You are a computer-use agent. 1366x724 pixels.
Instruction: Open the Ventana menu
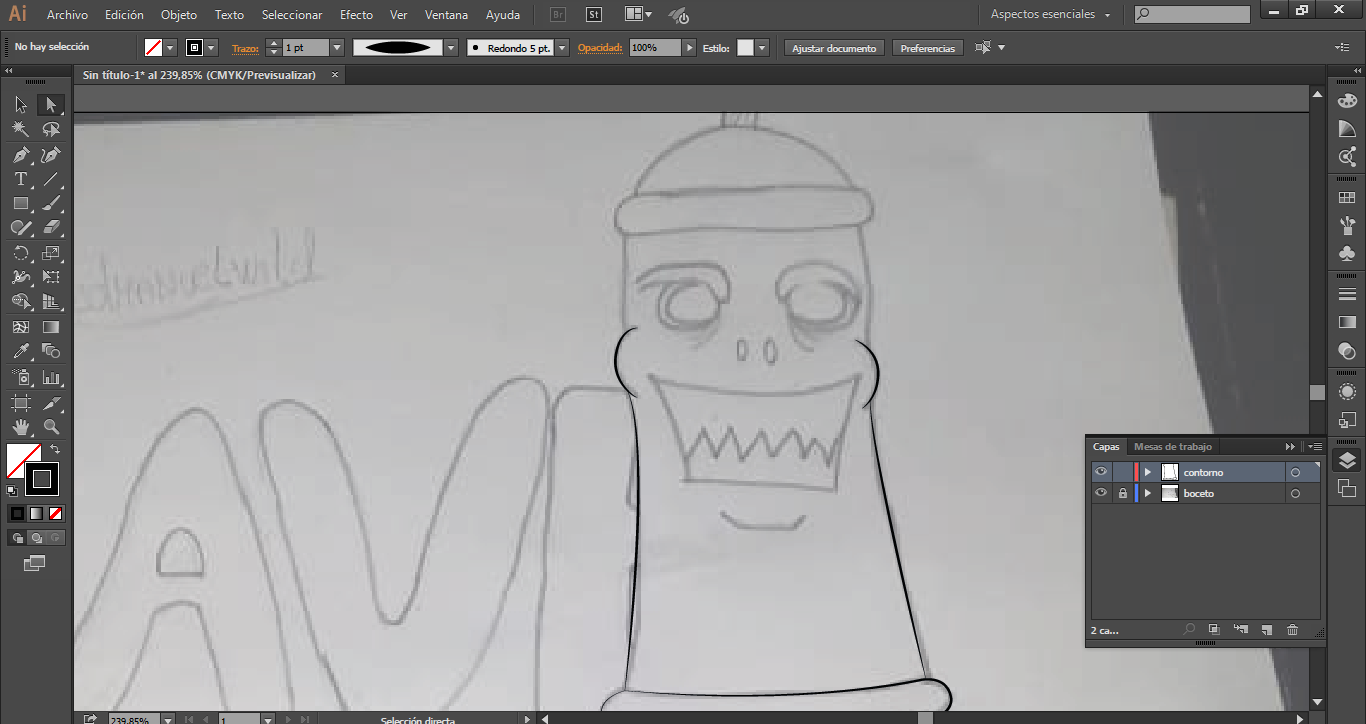tap(446, 15)
